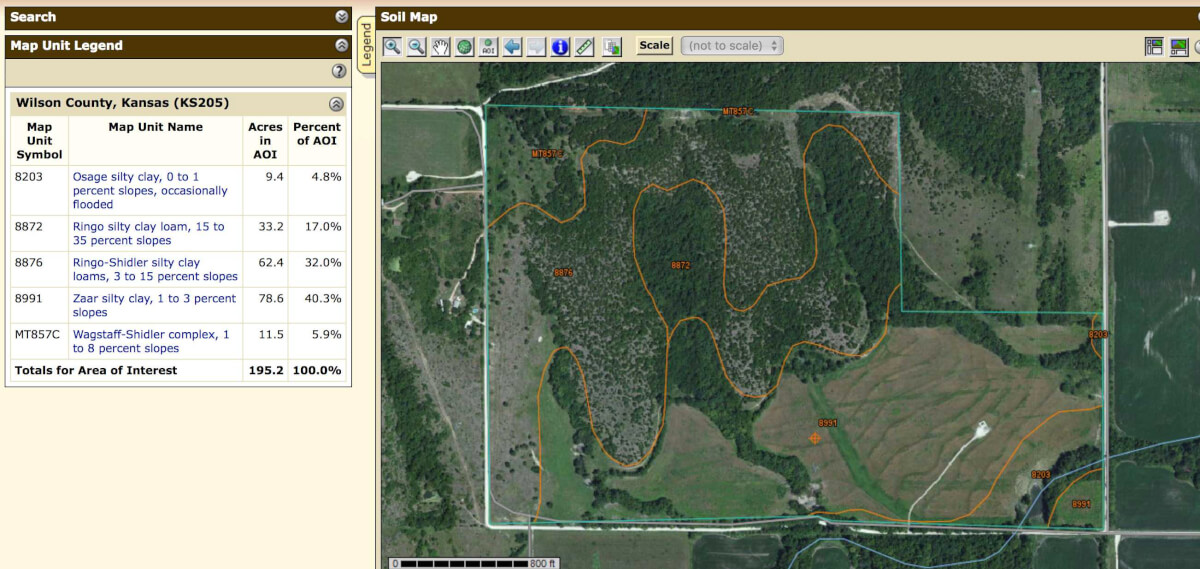Toggle the vertical Legend side tab
This screenshot has width=1200, height=569.
pyautogui.click(x=366, y=45)
